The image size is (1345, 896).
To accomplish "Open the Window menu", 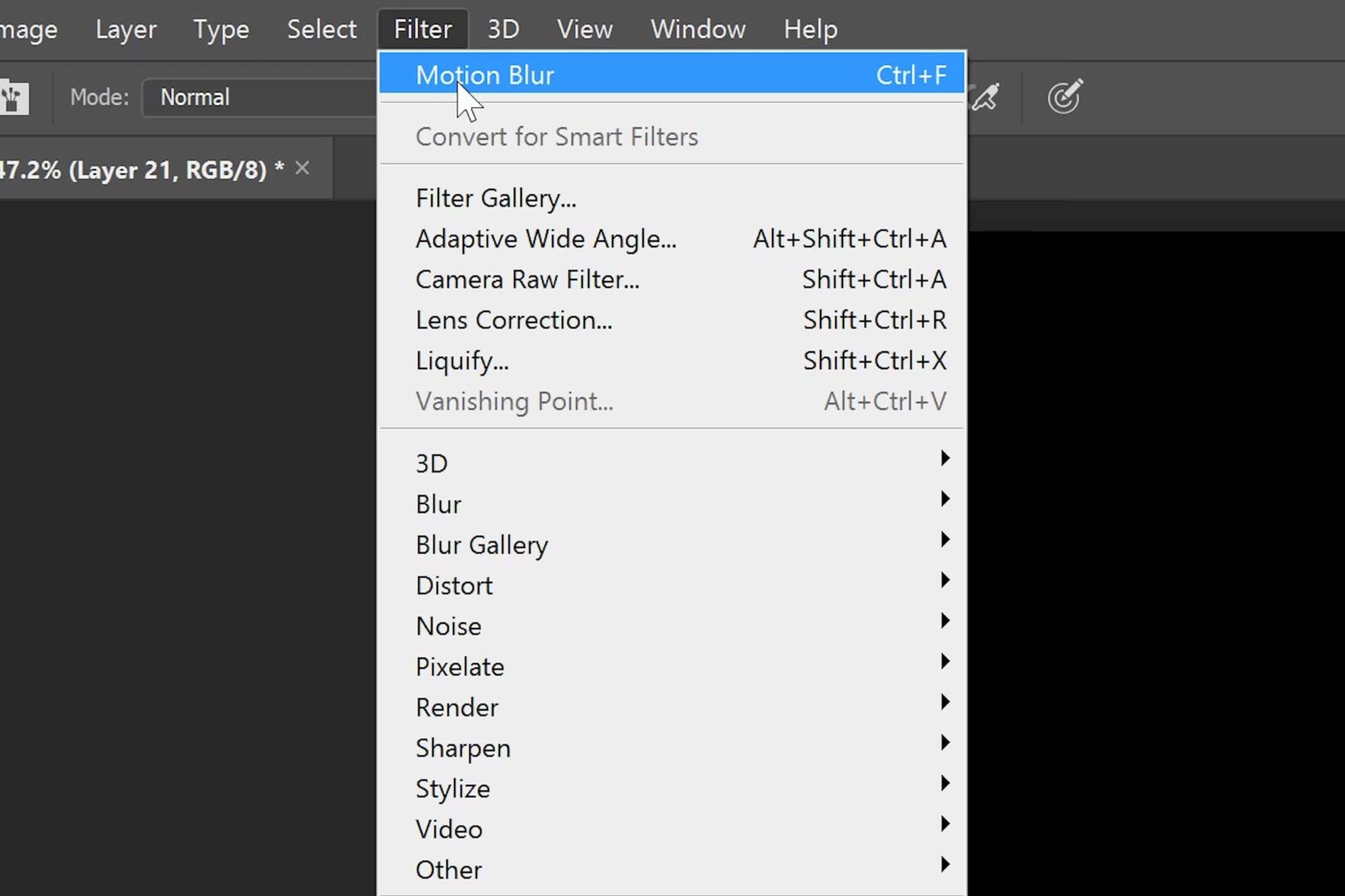I will [697, 29].
